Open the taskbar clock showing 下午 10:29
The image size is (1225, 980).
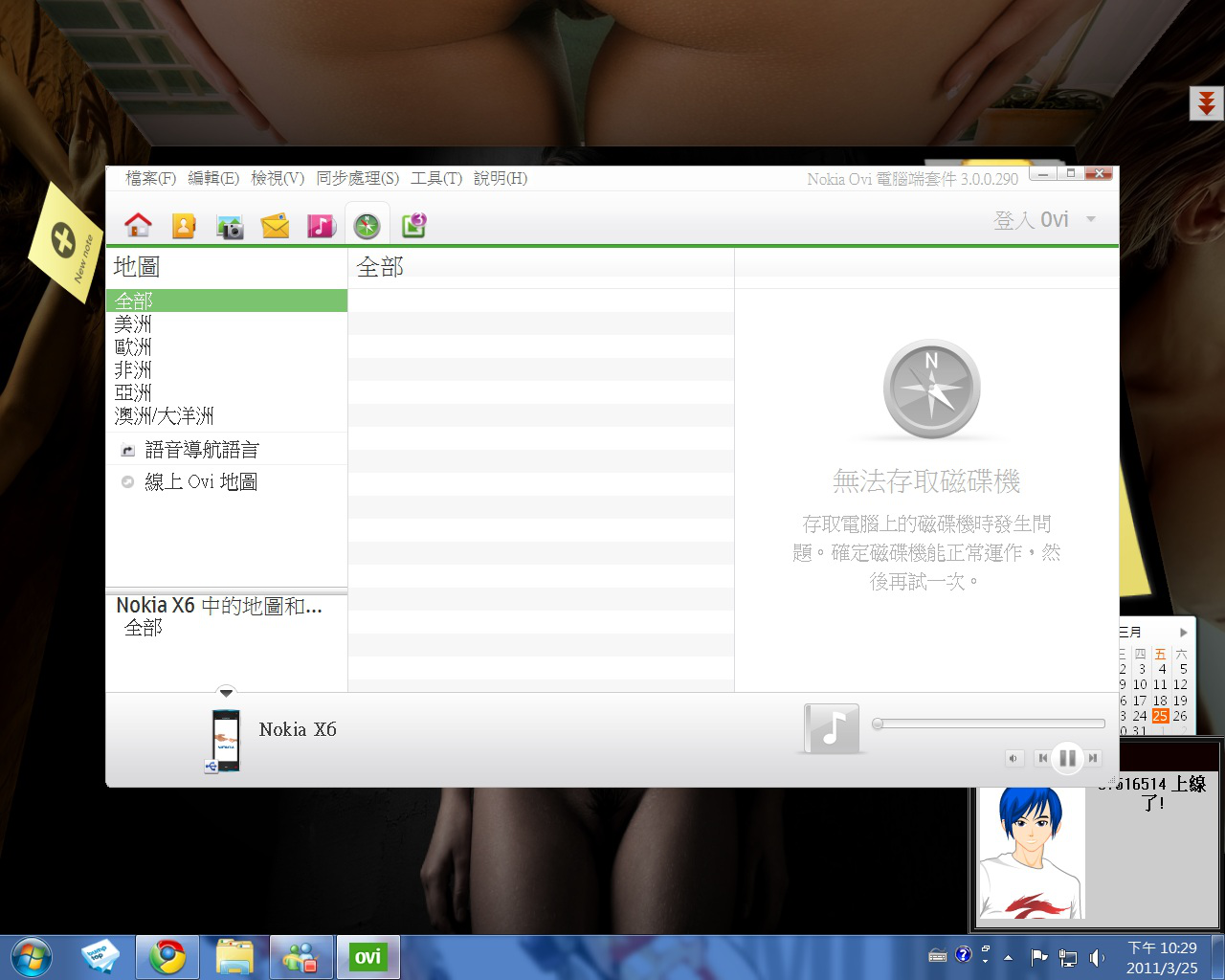[x=1162, y=957]
